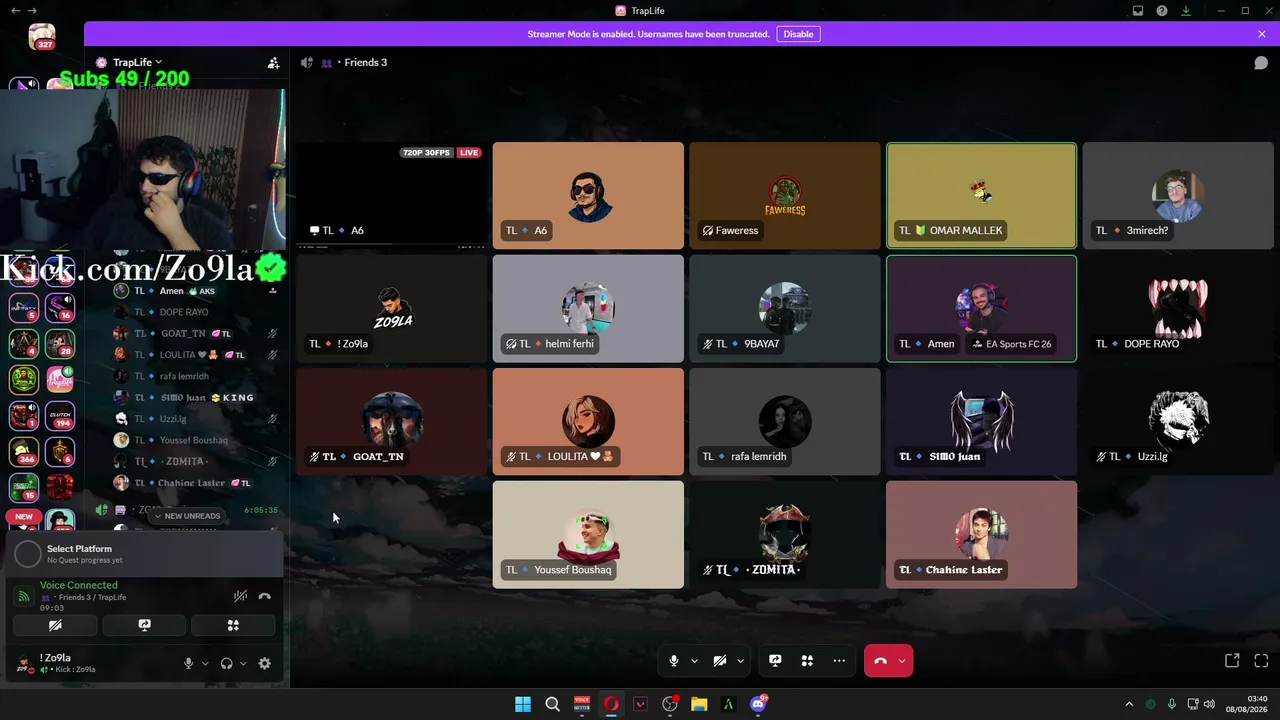The image size is (1280, 720).
Task: Open Discord from the taskbar
Action: [758, 704]
